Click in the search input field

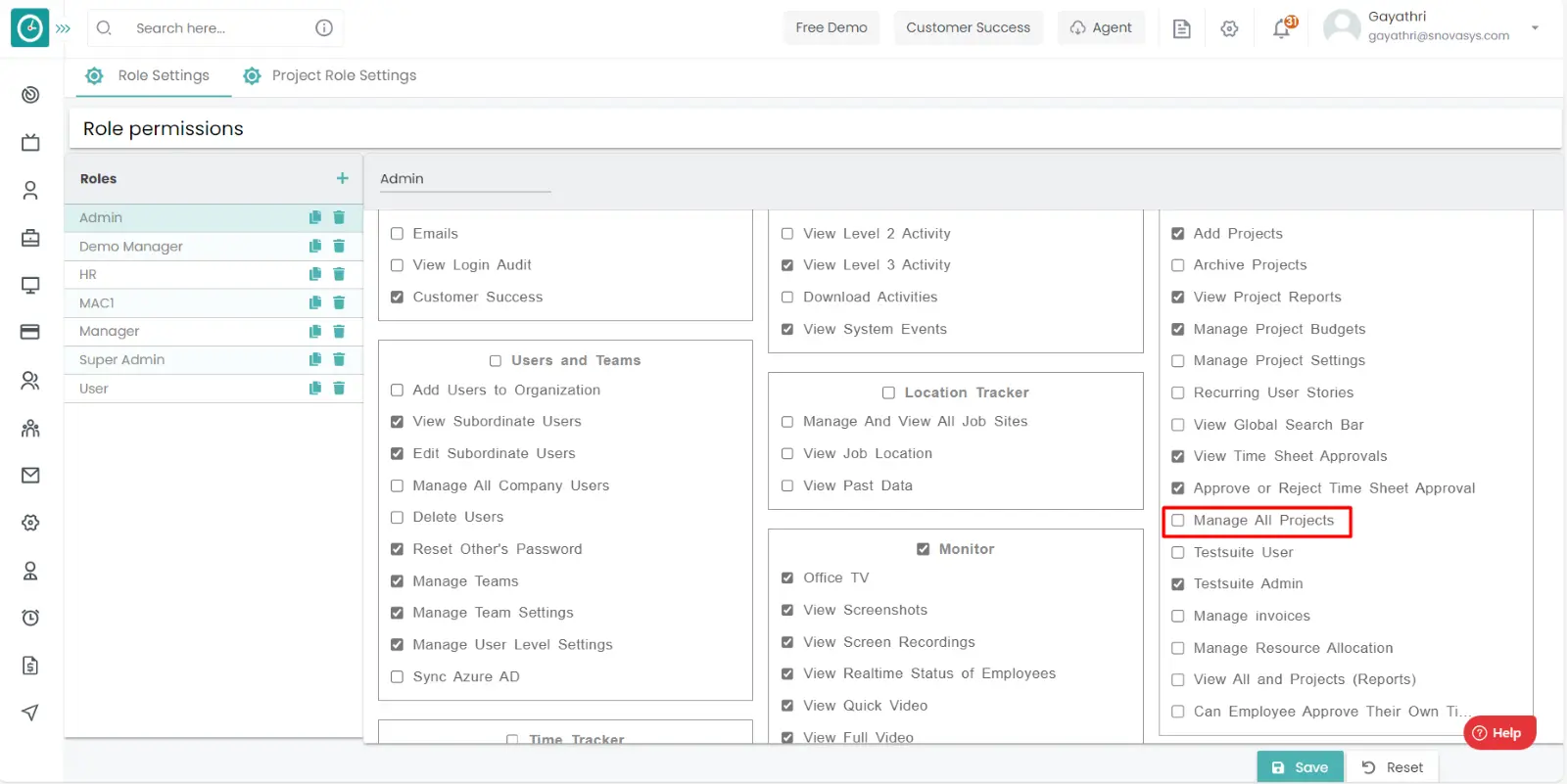coord(215,28)
